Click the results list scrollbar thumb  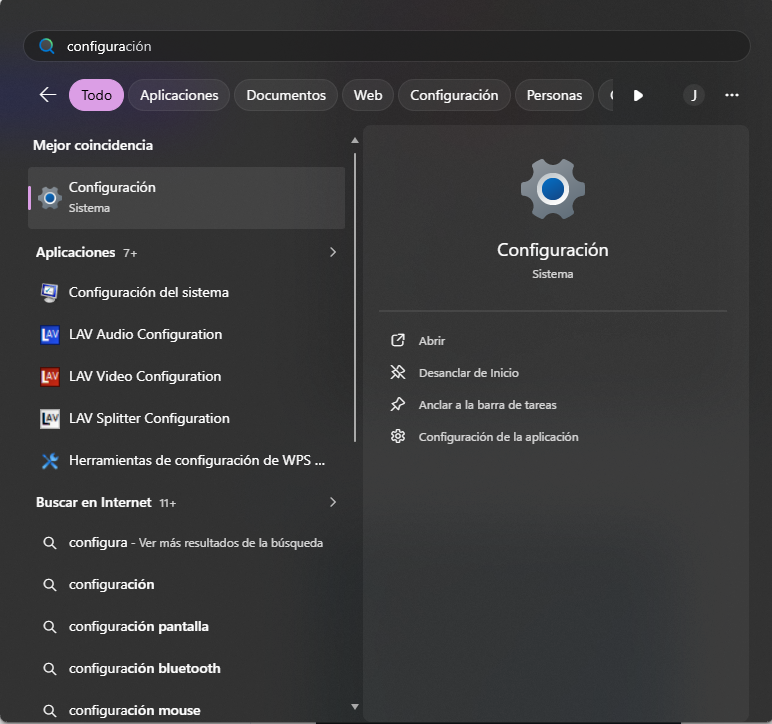click(x=354, y=298)
